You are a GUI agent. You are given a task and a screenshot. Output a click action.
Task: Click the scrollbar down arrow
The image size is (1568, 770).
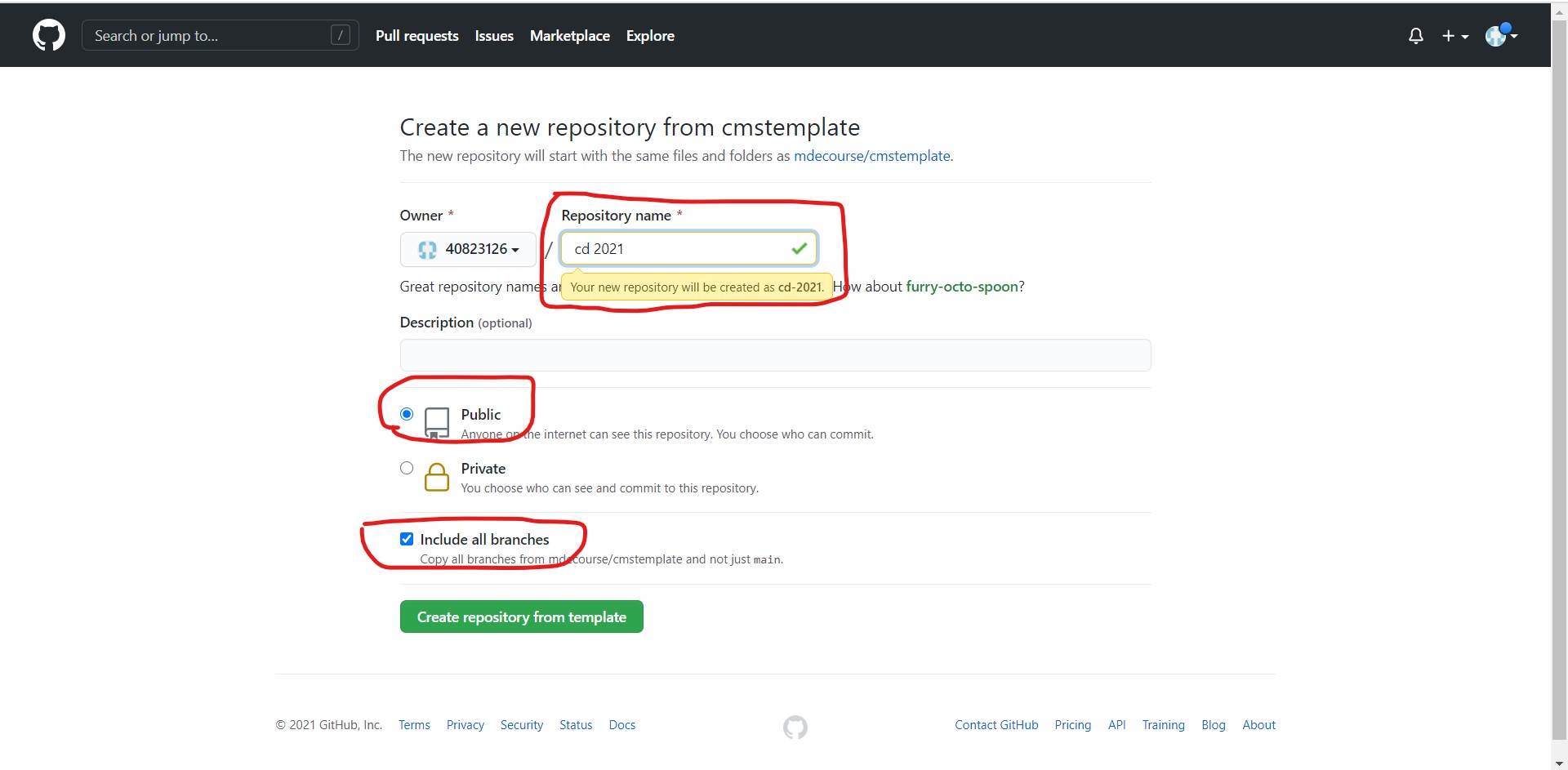(x=1560, y=763)
